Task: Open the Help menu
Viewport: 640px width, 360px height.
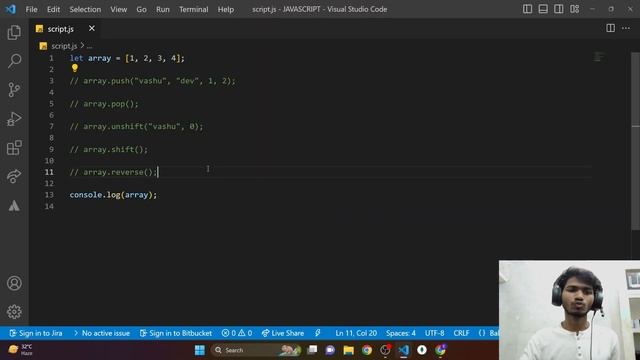Action: 225,9
